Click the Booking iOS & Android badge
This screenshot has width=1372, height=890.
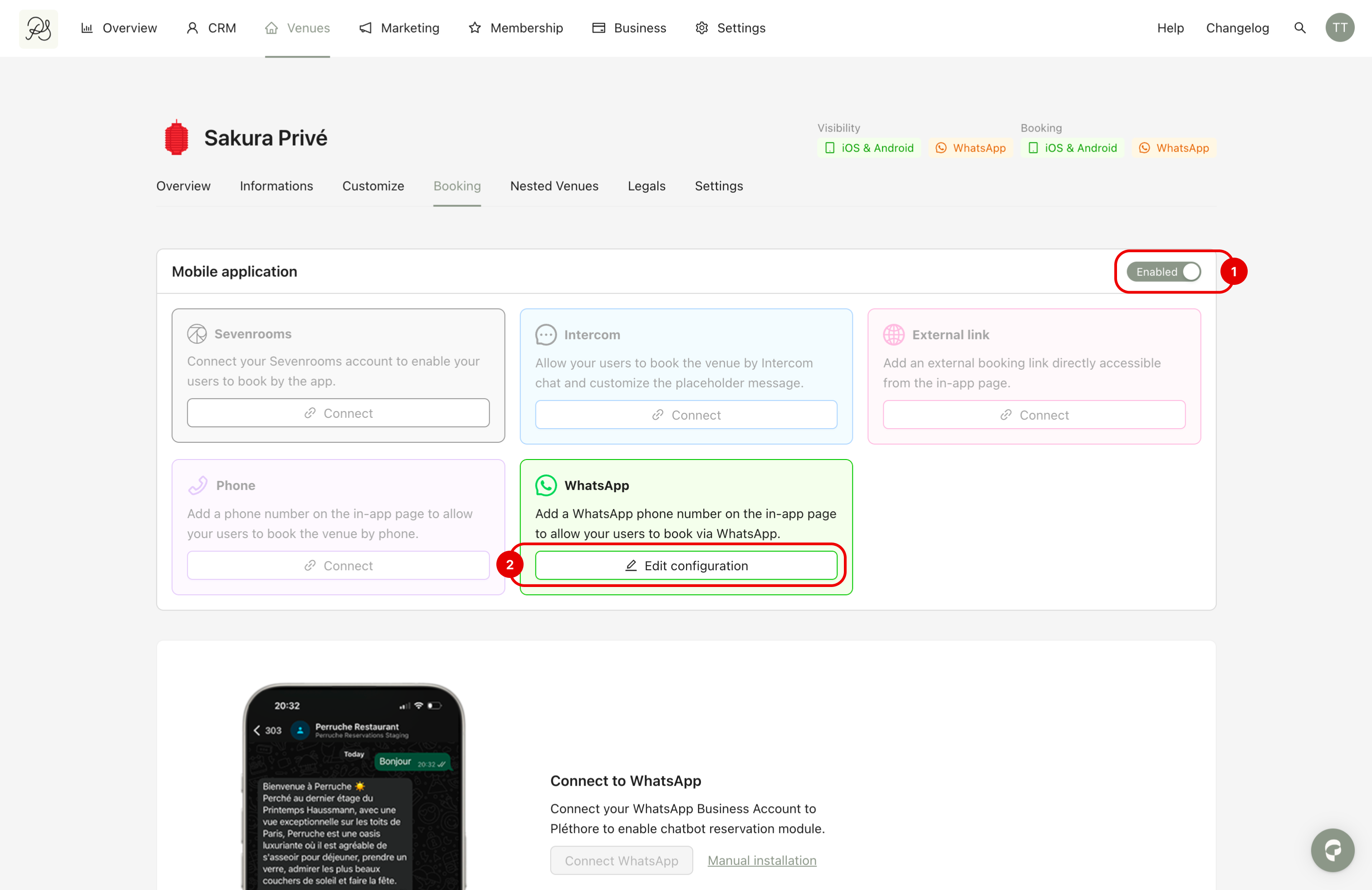click(x=1072, y=148)
